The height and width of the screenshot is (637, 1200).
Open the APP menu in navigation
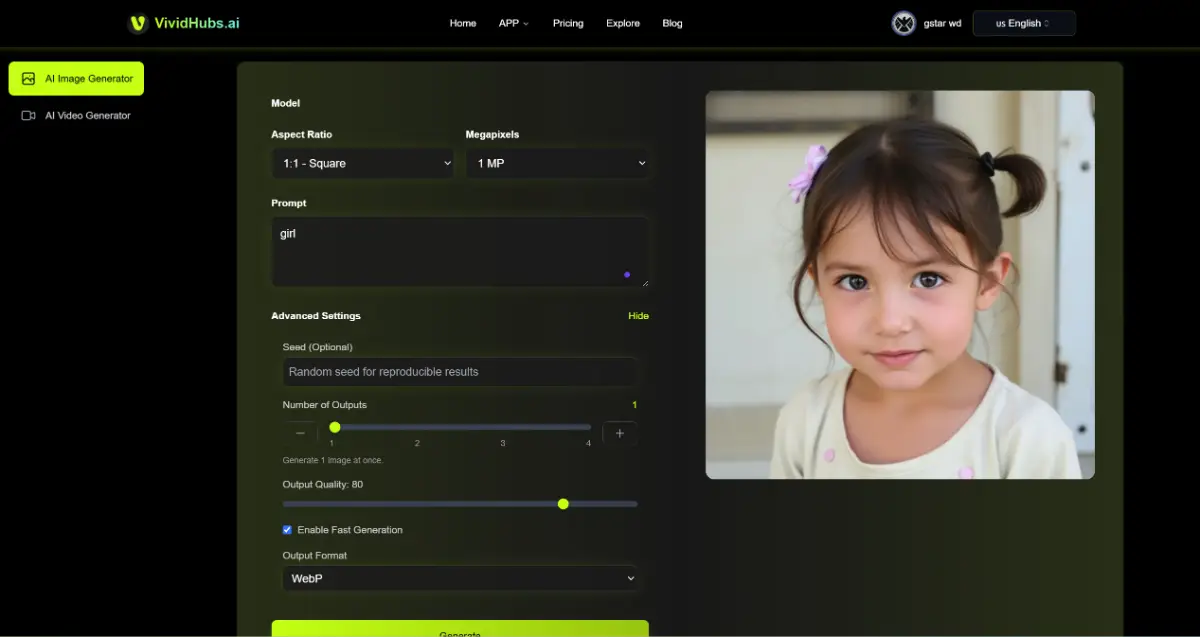513,23
